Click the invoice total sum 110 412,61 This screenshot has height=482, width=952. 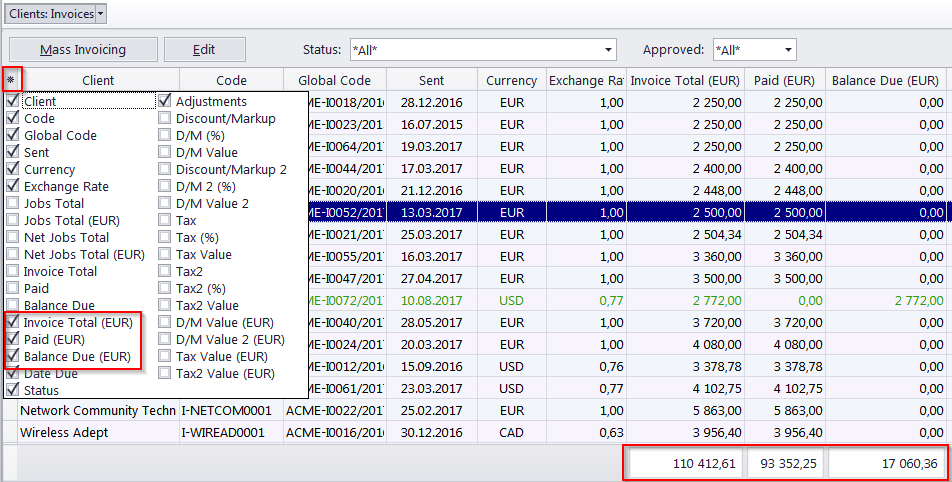pos(684,463)
